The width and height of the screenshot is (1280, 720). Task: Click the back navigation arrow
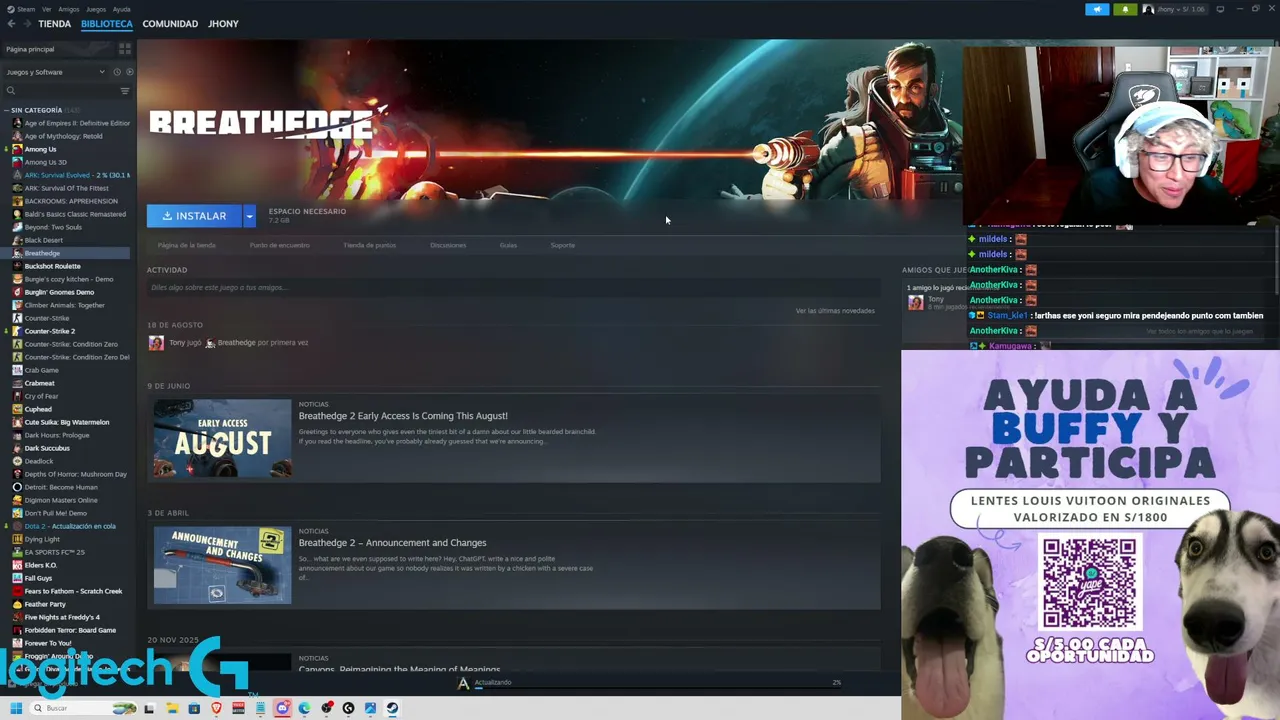(x=11, y=24)
